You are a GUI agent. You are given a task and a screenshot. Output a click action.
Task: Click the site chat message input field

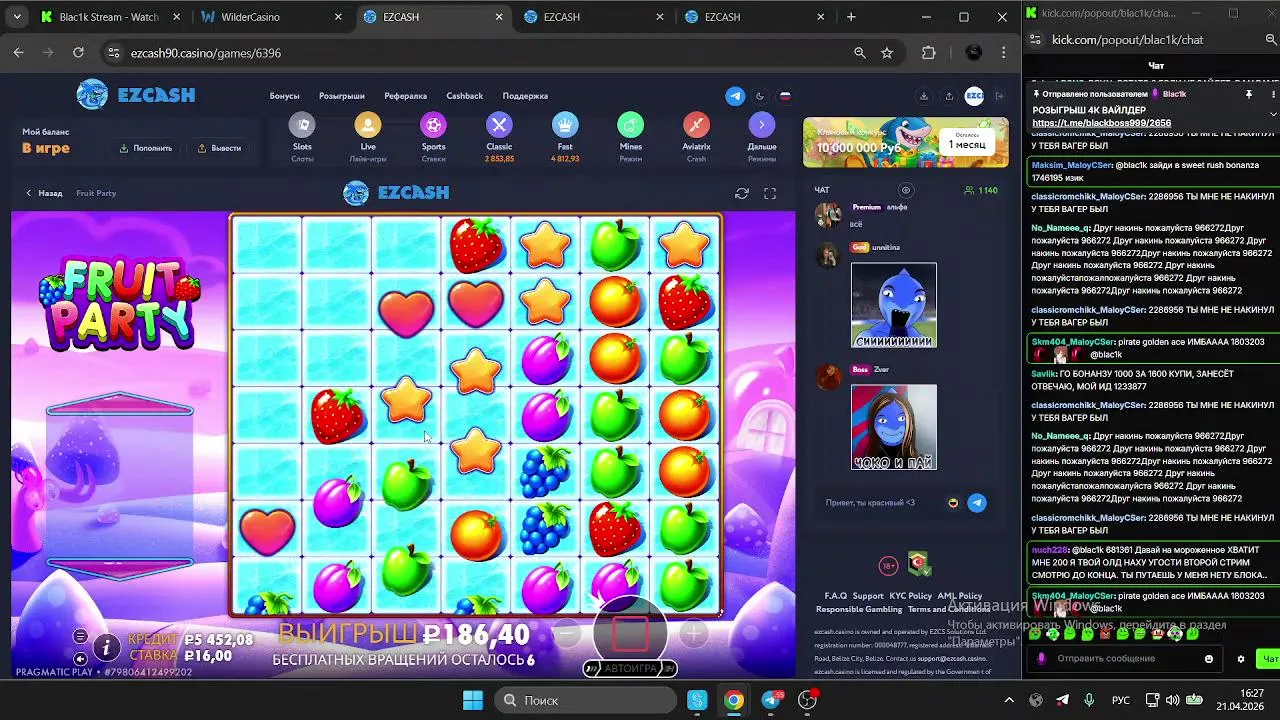click(x=881, y=503)
